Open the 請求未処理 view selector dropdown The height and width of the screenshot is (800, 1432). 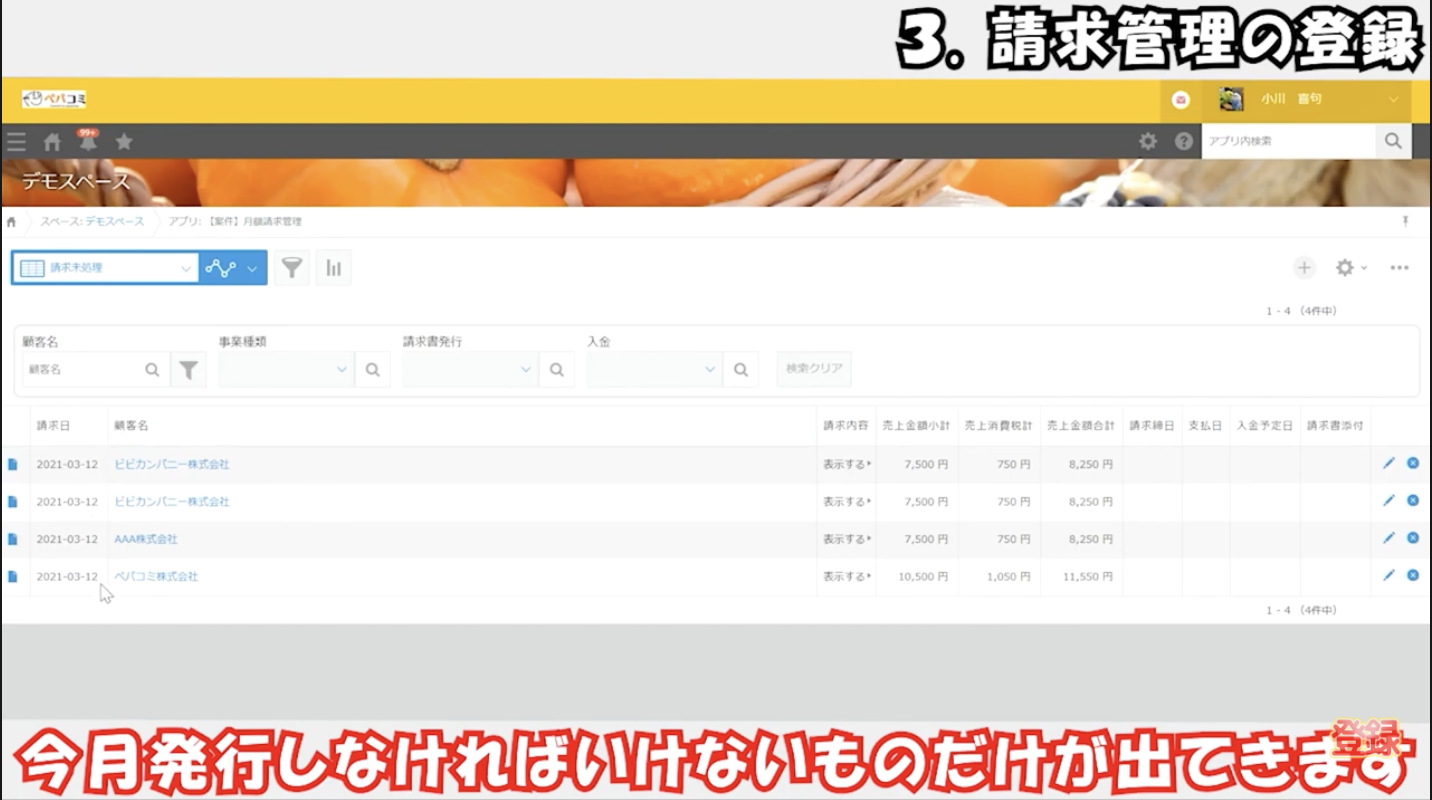coord(105,267)
